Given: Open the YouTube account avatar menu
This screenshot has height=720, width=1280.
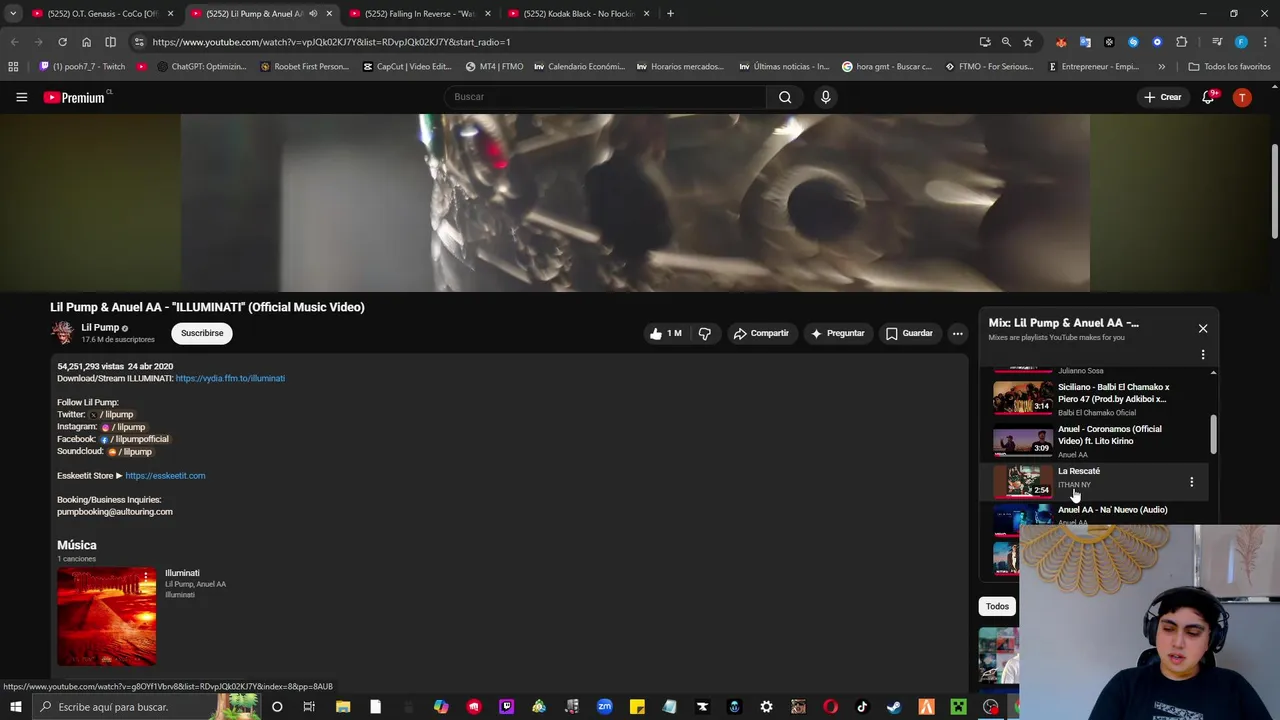Looking at the screenshot, I should (1242, 97).
